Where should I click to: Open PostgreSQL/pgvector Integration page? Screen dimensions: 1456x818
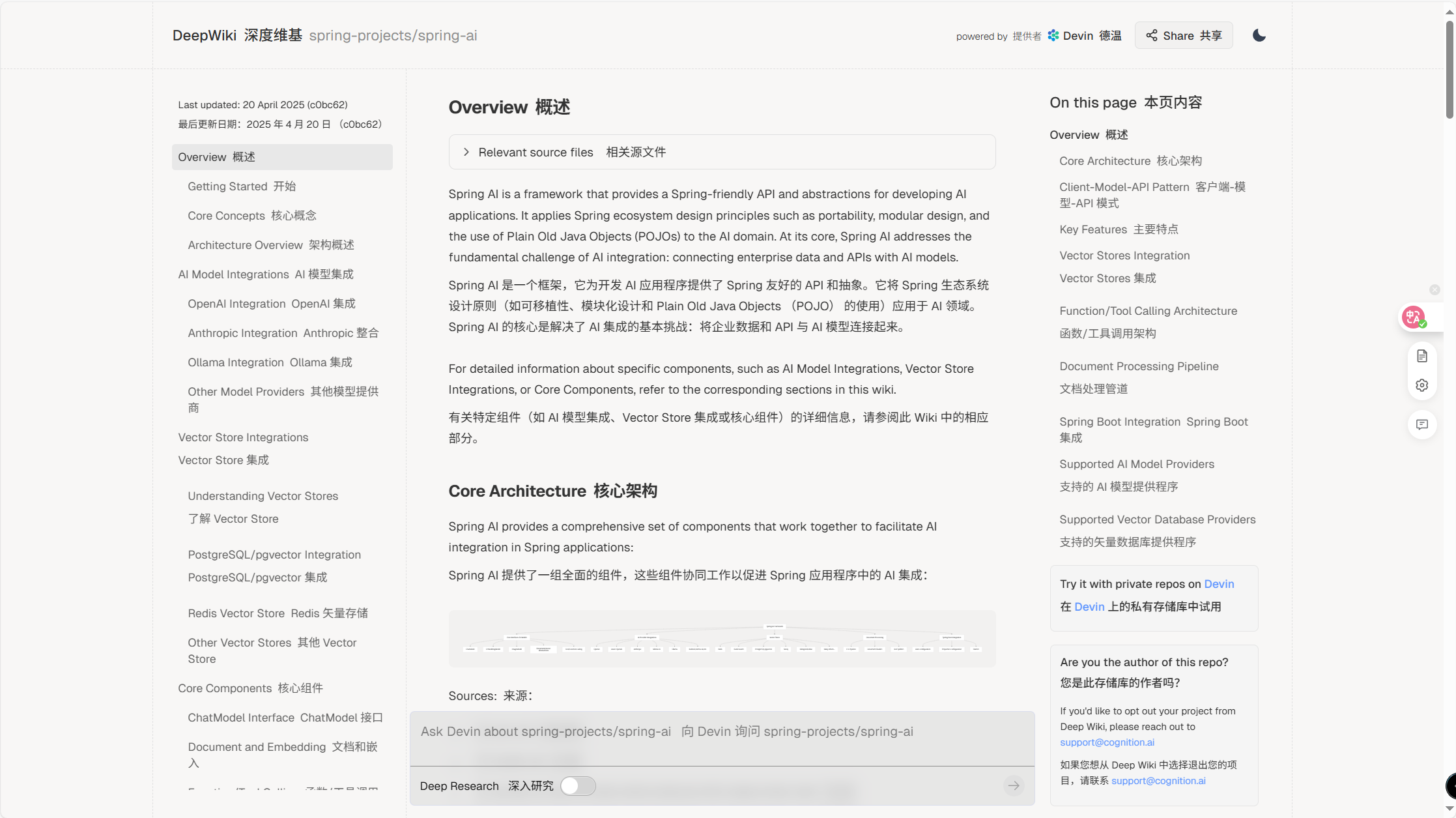pyautogui.click(x=274, y=566)
